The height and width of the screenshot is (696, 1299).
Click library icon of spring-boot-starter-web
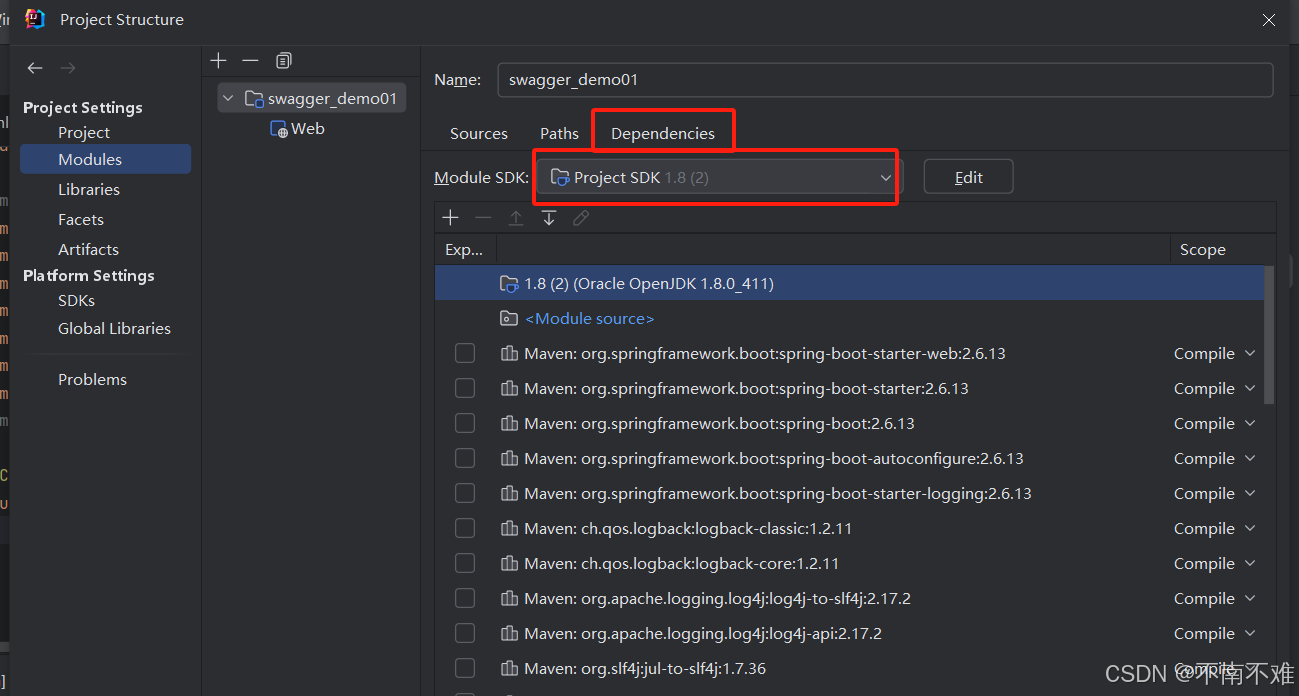coord(509,353)
